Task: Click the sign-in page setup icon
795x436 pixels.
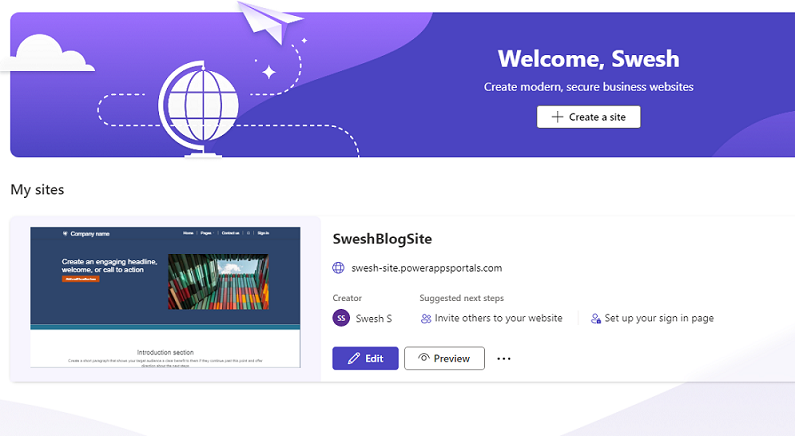Action: click(596, 318)
